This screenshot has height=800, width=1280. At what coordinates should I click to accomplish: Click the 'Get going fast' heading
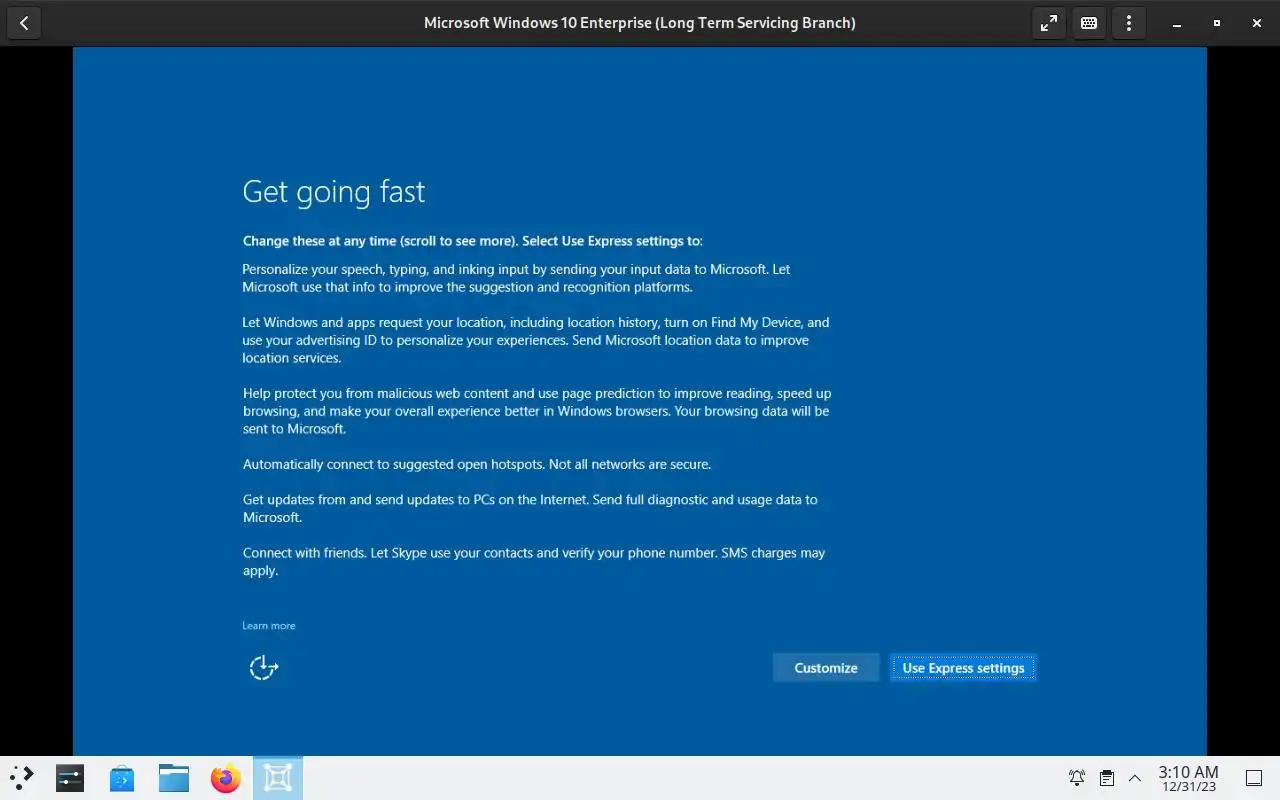[334, 192]
